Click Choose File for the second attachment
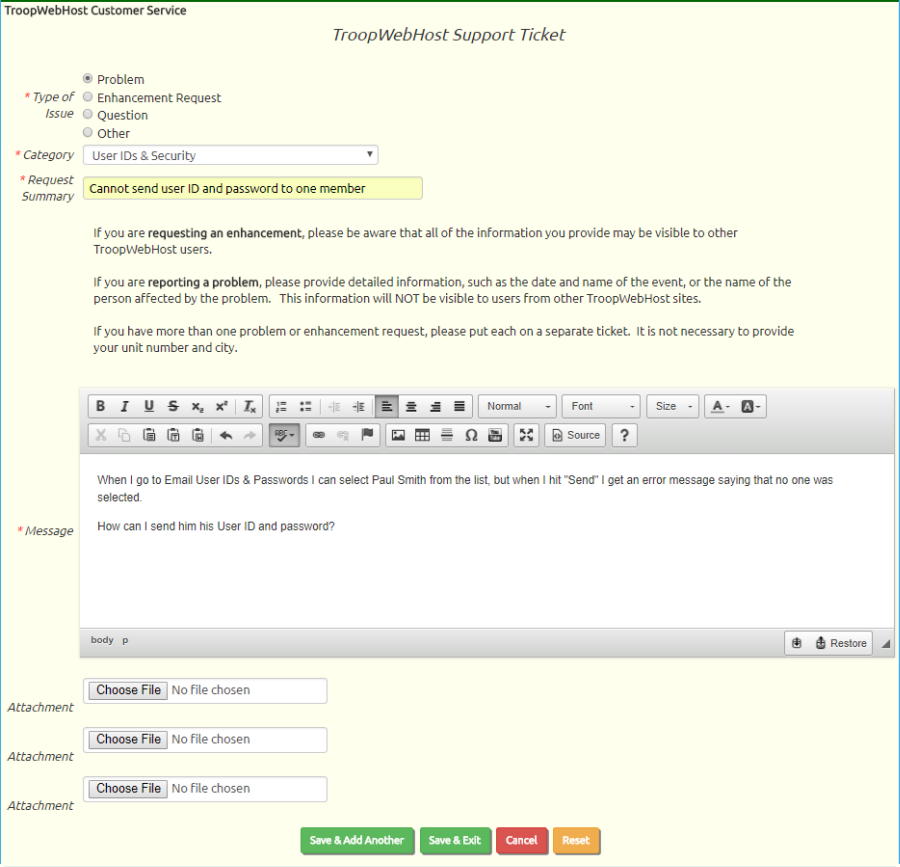 coord(129,739)
